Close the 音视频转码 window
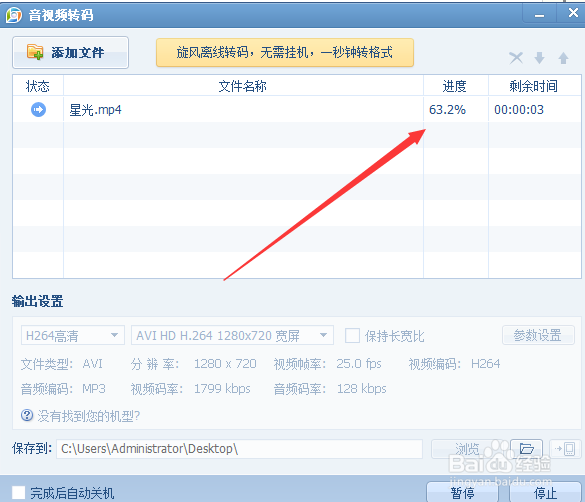Viewport: 585px width, 502px height. (x=572, y=13)
